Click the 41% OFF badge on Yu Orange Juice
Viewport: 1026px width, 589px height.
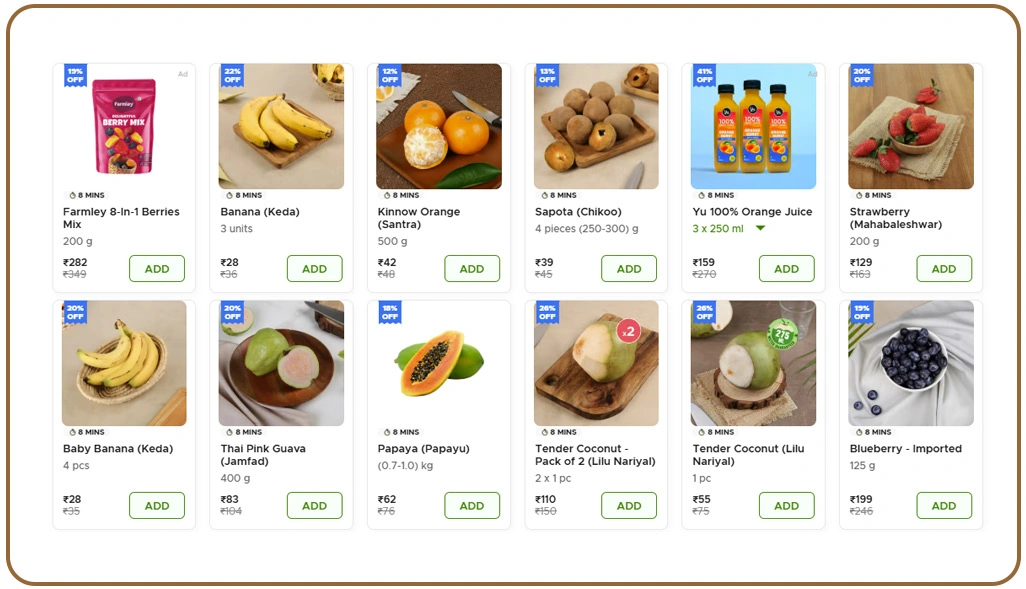point(704,74)
